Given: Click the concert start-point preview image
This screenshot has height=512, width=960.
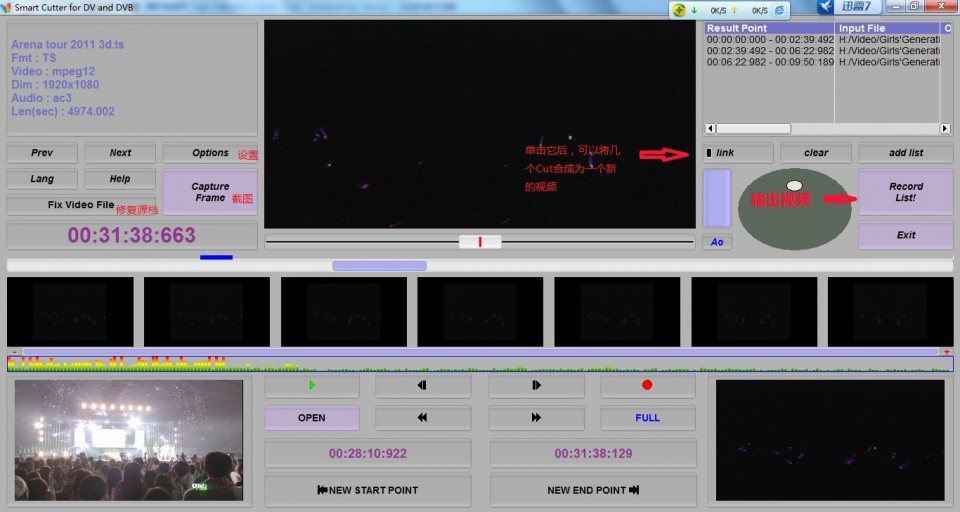Looking at the screenshot, I should tap(129, 440).
